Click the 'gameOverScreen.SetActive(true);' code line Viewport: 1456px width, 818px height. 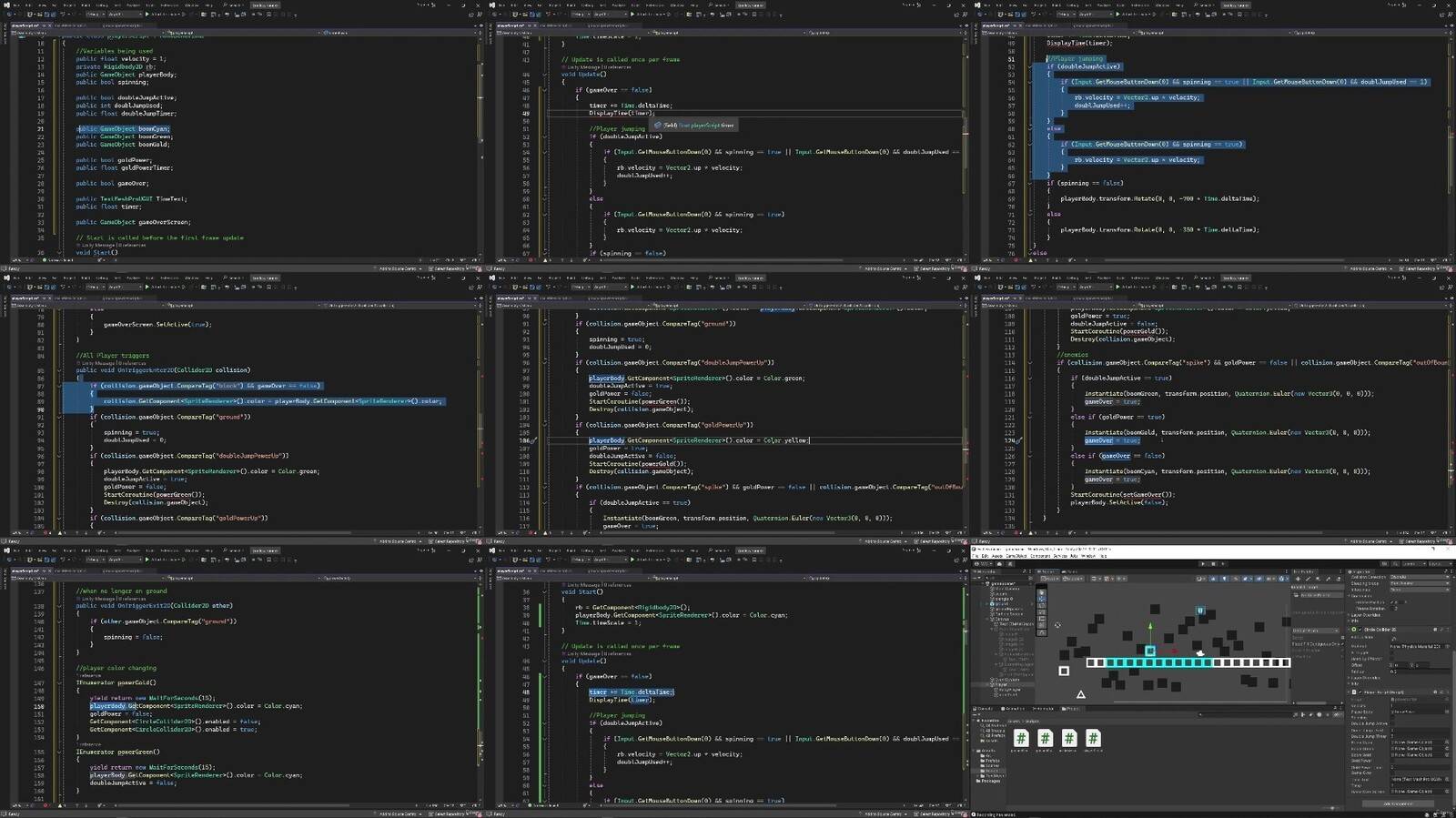coord(157,324)
